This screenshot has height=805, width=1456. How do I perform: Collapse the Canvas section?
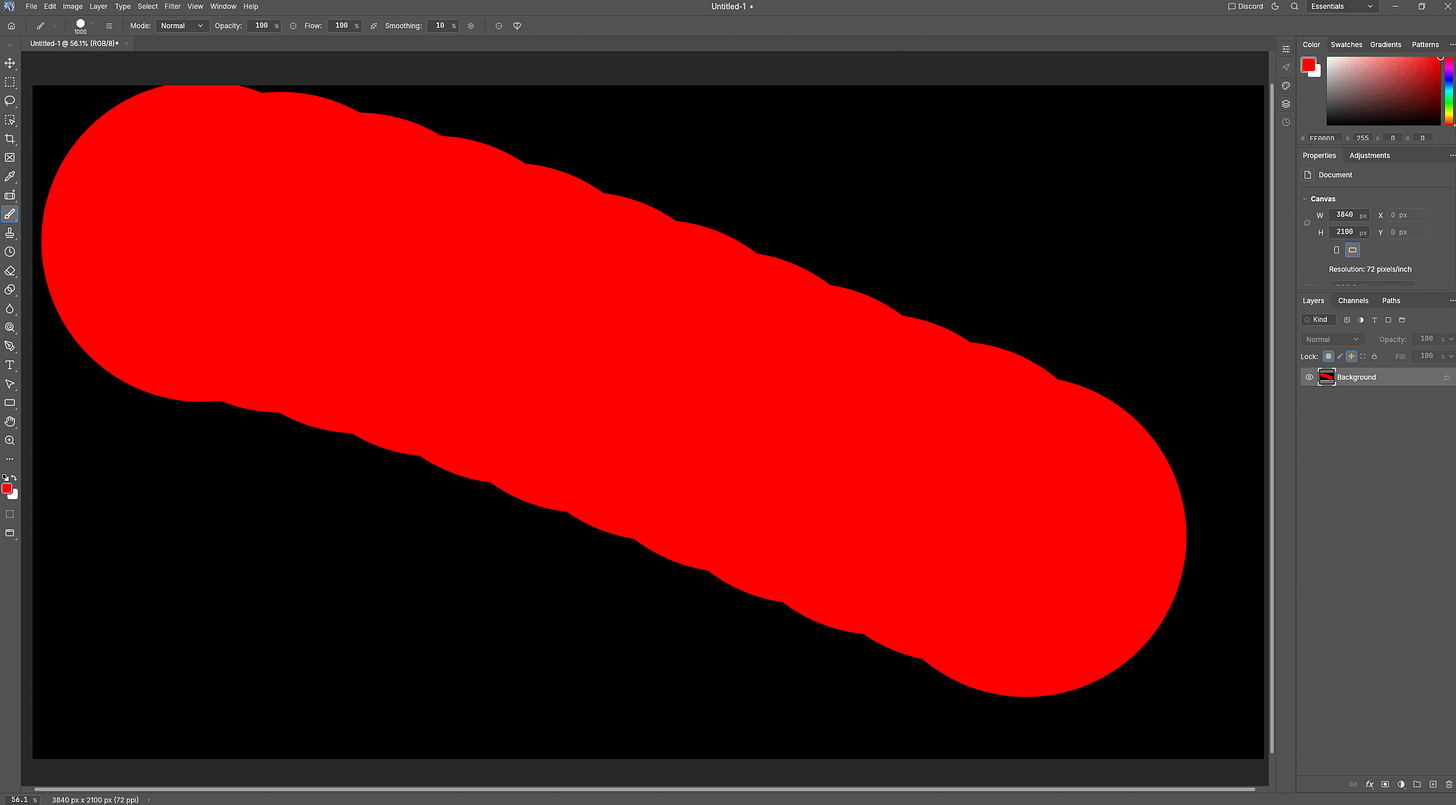(1305, 199)
